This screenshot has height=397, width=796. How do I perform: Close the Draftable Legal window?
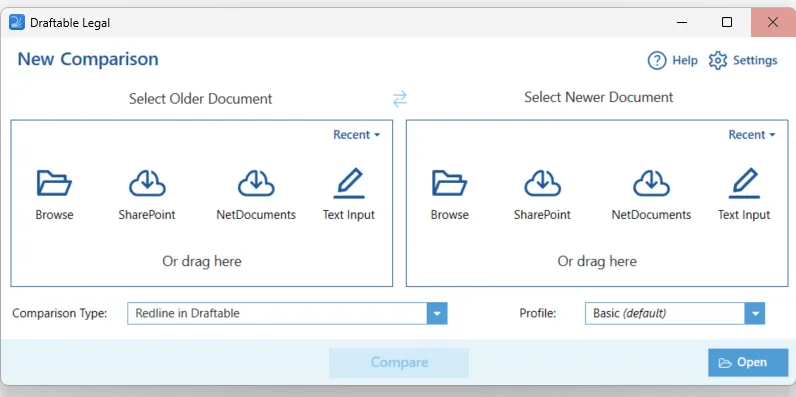click(x=773, y=22)
